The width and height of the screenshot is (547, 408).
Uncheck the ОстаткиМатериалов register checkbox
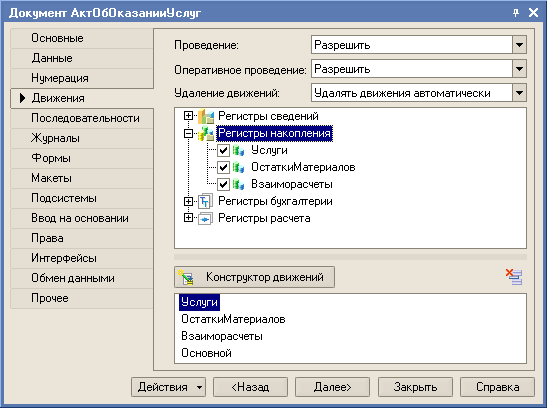(x=223, y=167)
